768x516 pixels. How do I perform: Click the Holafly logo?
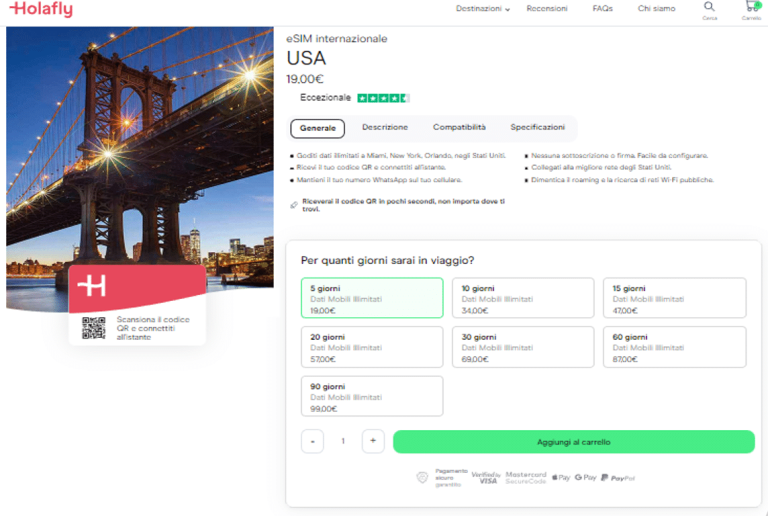point(41,10)
